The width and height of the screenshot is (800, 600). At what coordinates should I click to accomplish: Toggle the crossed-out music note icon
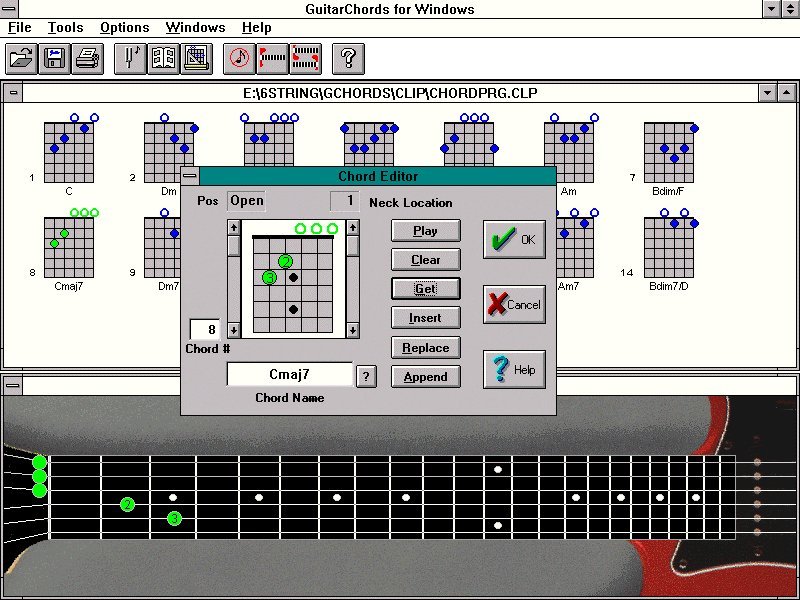(x=239, y=59)
